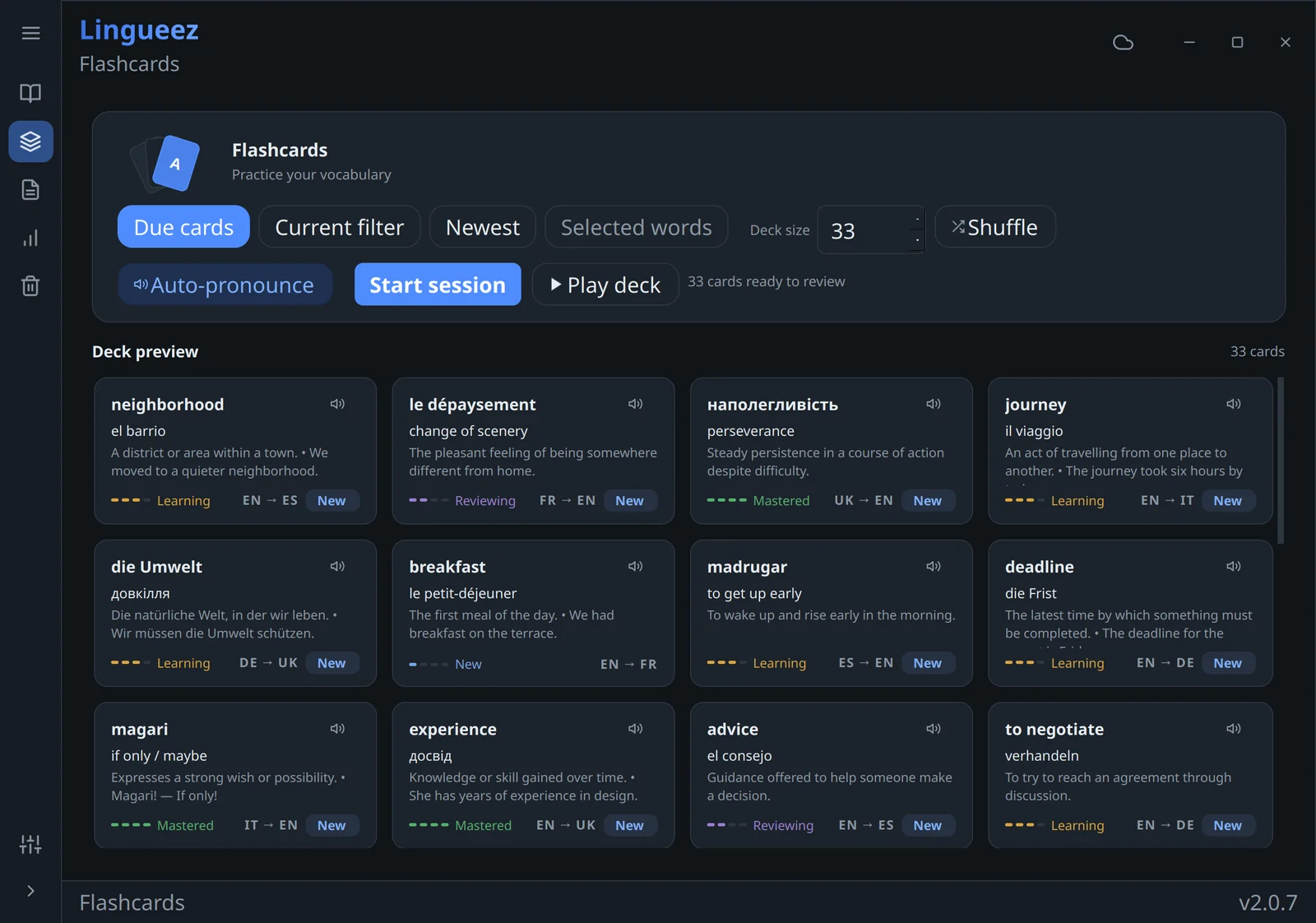Click the Deck size number field
Image resolution: width=1316 pixels, height=923 pixels.
tap(871, 230)
